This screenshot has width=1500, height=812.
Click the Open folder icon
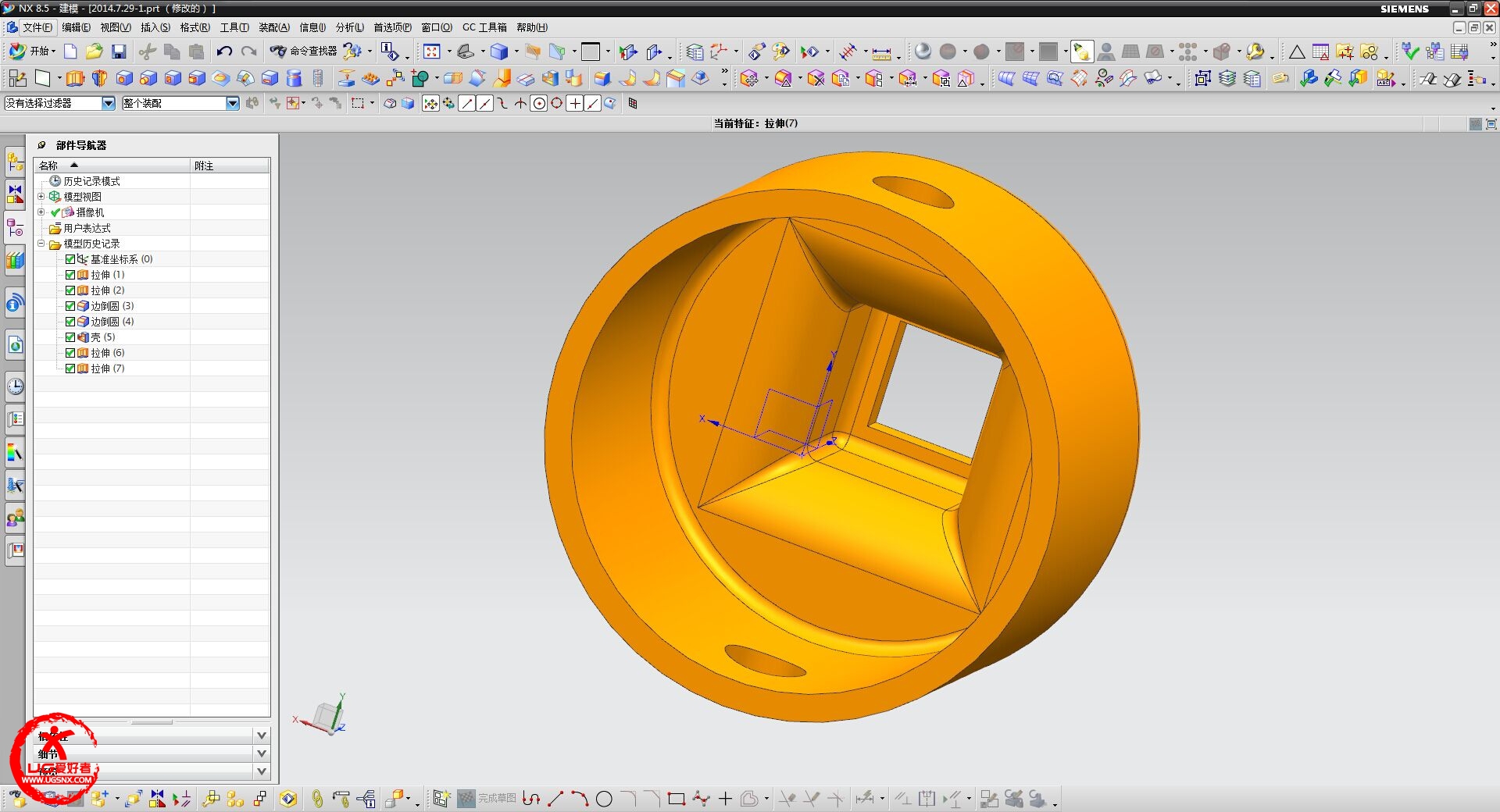pyautogui.click(x=95, y=52)
